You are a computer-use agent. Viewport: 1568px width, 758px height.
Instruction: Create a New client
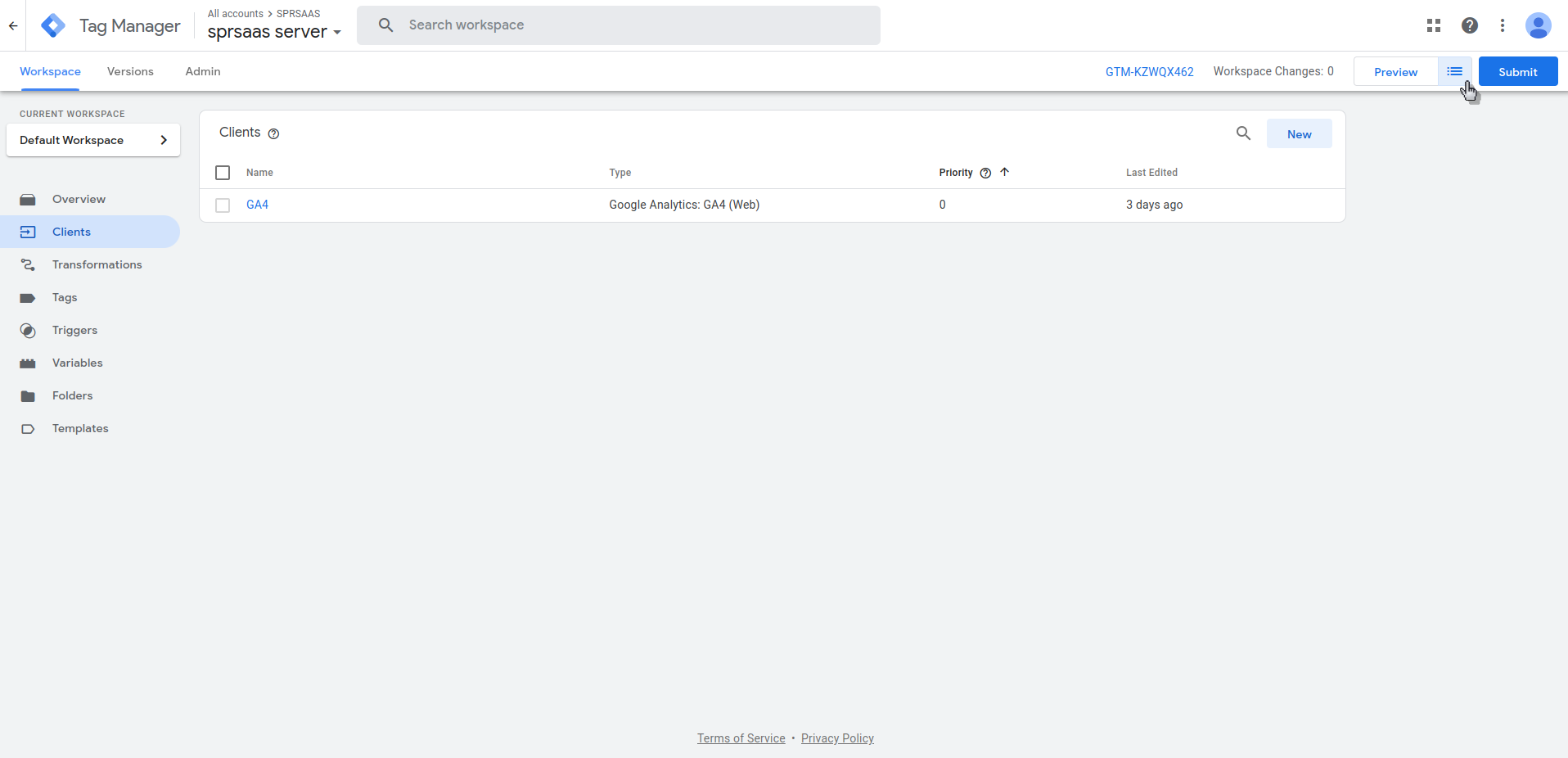point(1299,133)
